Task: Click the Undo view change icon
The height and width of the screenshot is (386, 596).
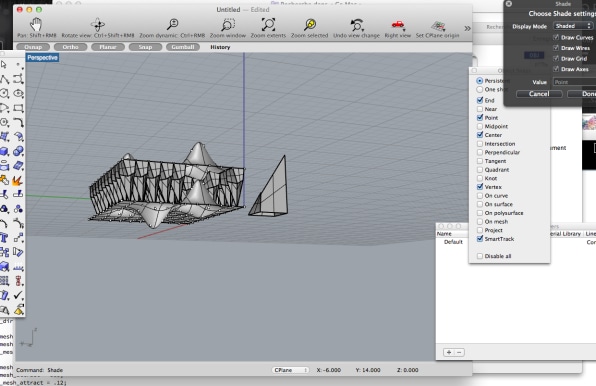Action: click(357, 25)
